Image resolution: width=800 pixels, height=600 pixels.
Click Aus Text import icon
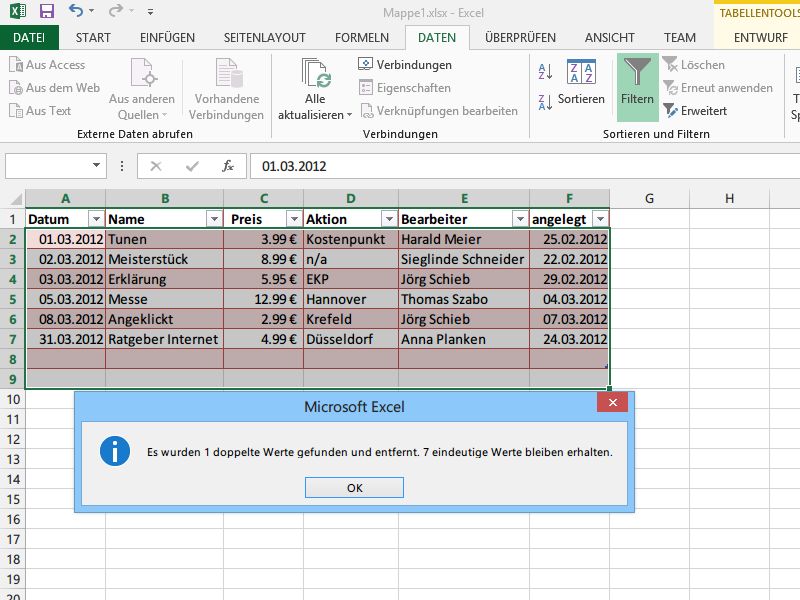coord(16,111)
